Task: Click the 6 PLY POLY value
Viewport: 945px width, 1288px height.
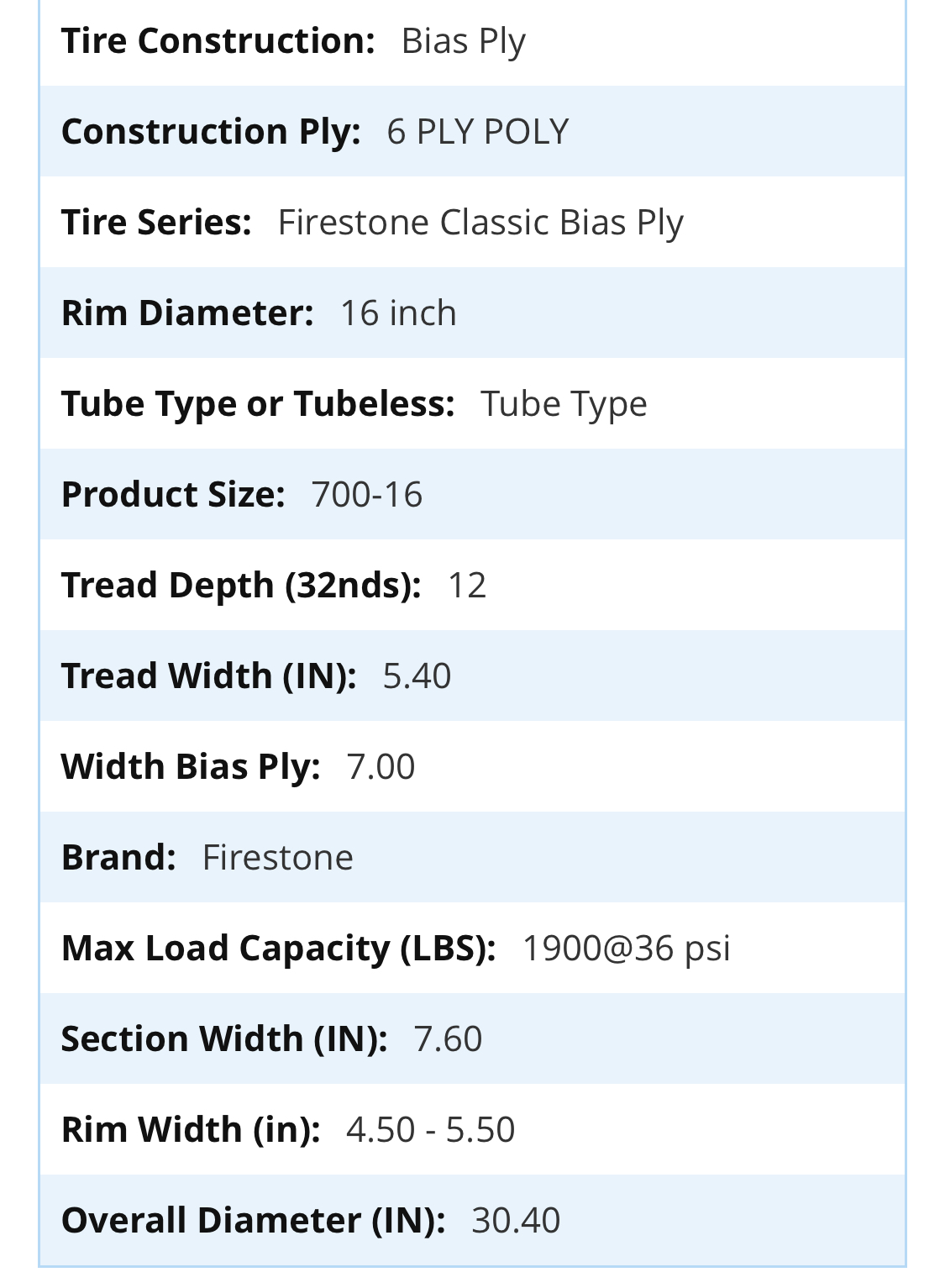Action: 477,131
